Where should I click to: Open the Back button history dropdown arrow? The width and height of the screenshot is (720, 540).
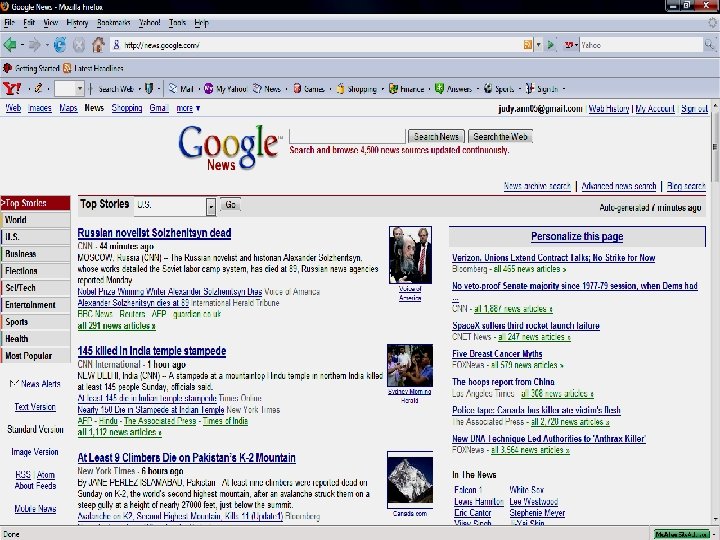tap(22, 45)
